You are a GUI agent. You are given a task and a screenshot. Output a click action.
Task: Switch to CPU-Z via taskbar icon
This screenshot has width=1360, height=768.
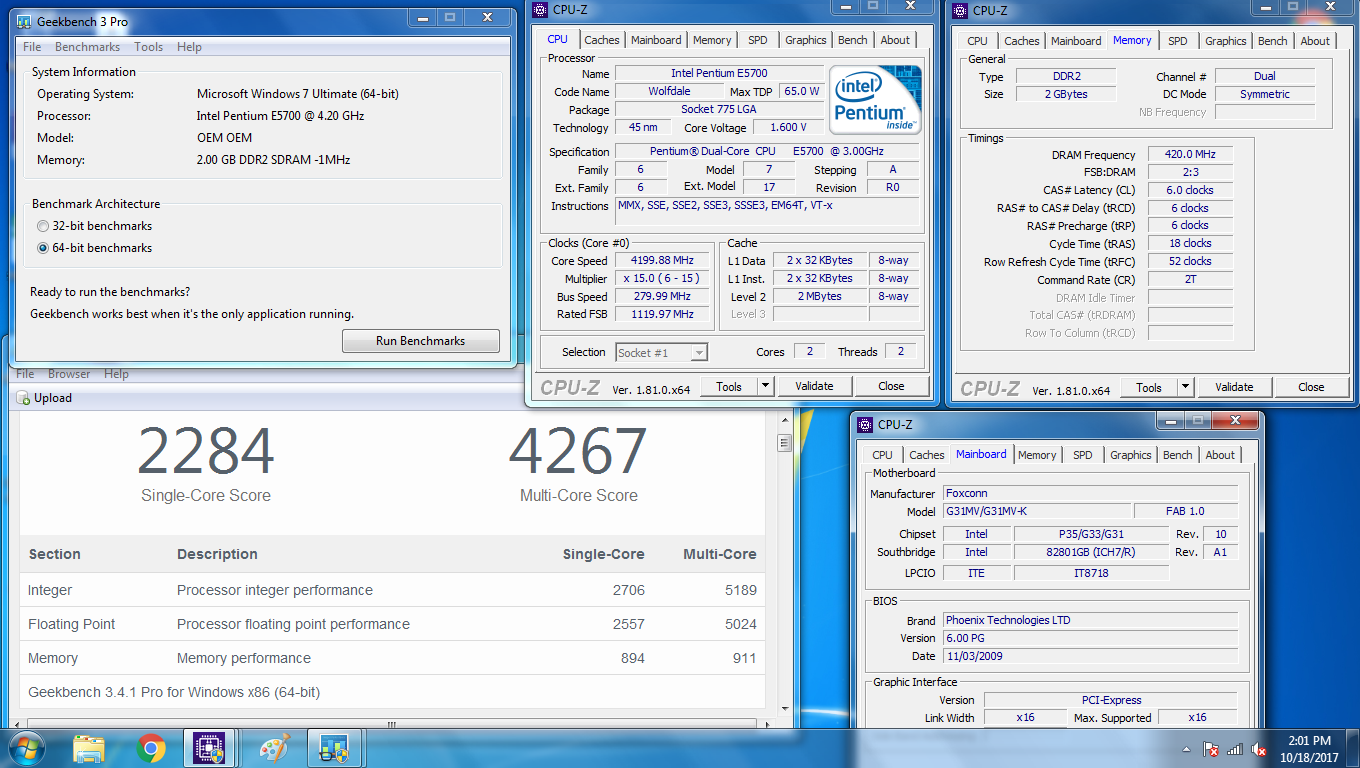210,748
